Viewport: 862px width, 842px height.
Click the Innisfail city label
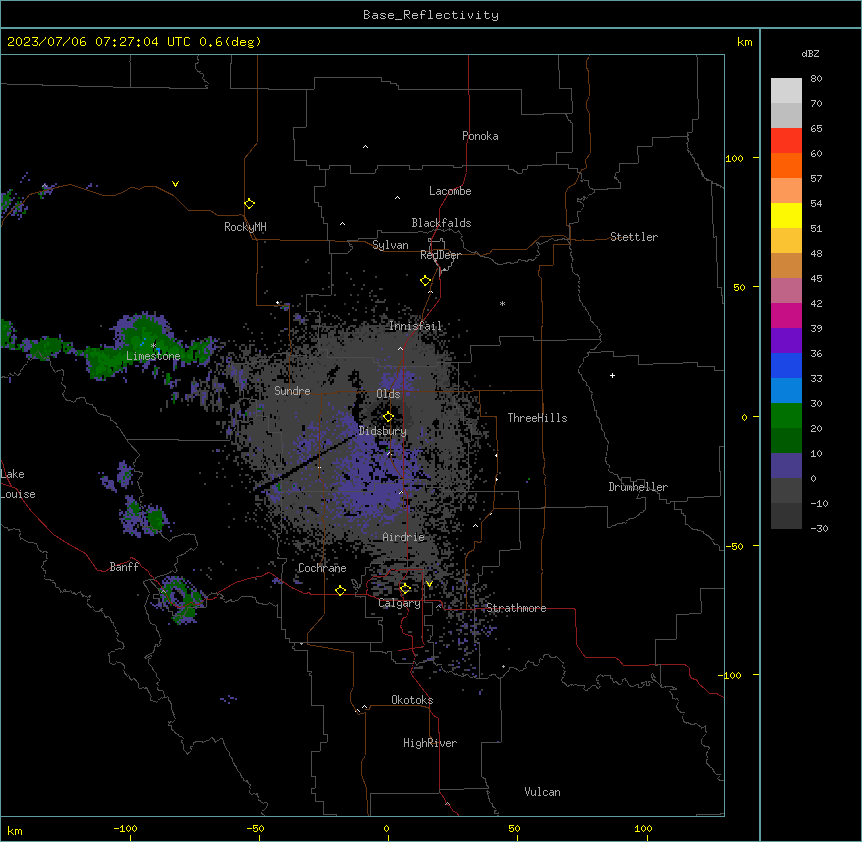415,326
